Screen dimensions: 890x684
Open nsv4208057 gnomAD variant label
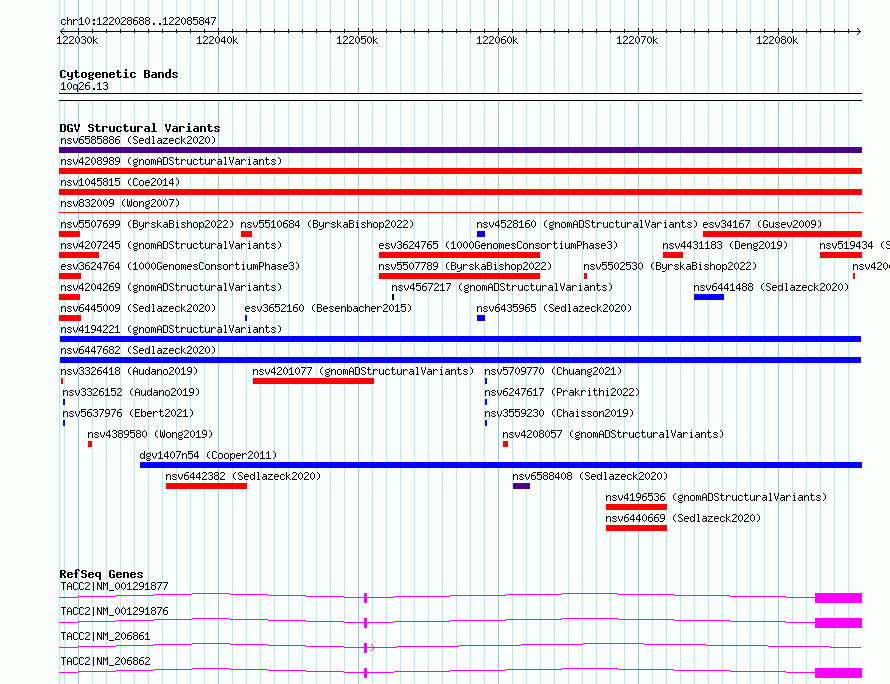613,434
